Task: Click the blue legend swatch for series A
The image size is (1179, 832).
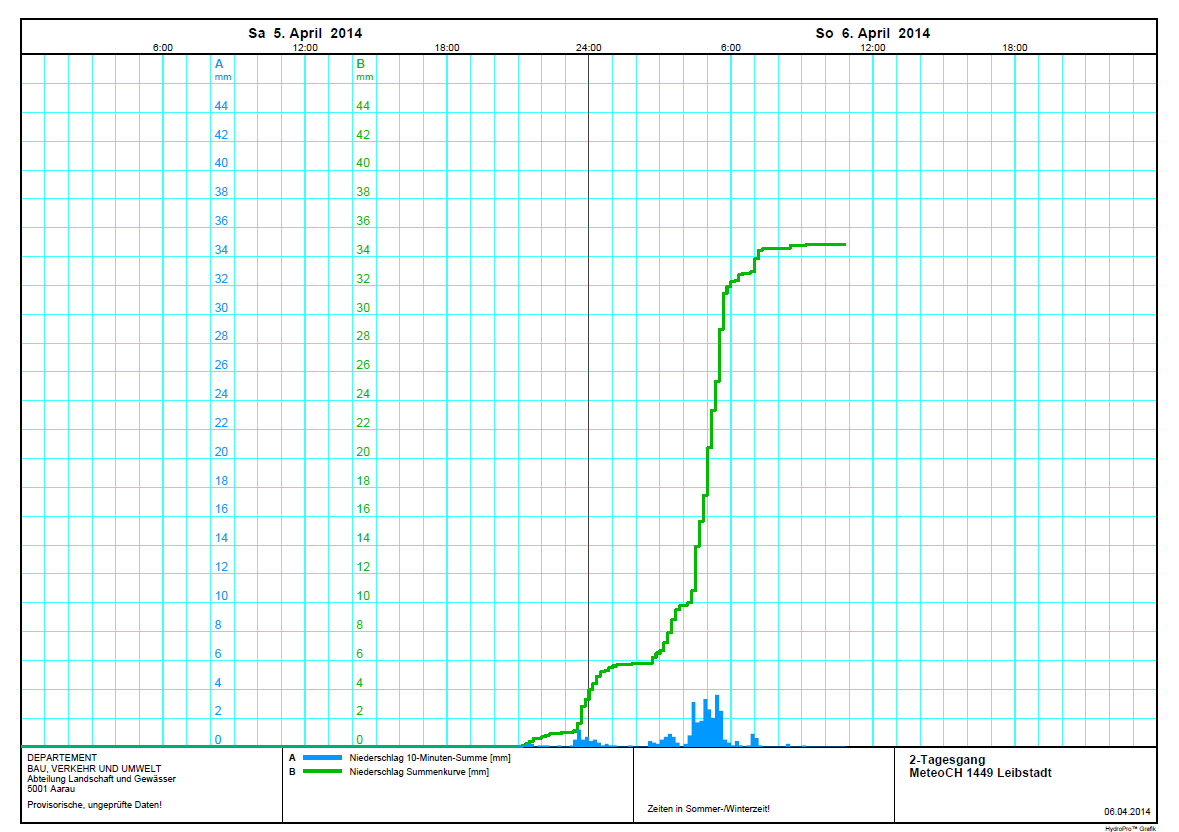Action: (322, 758)
